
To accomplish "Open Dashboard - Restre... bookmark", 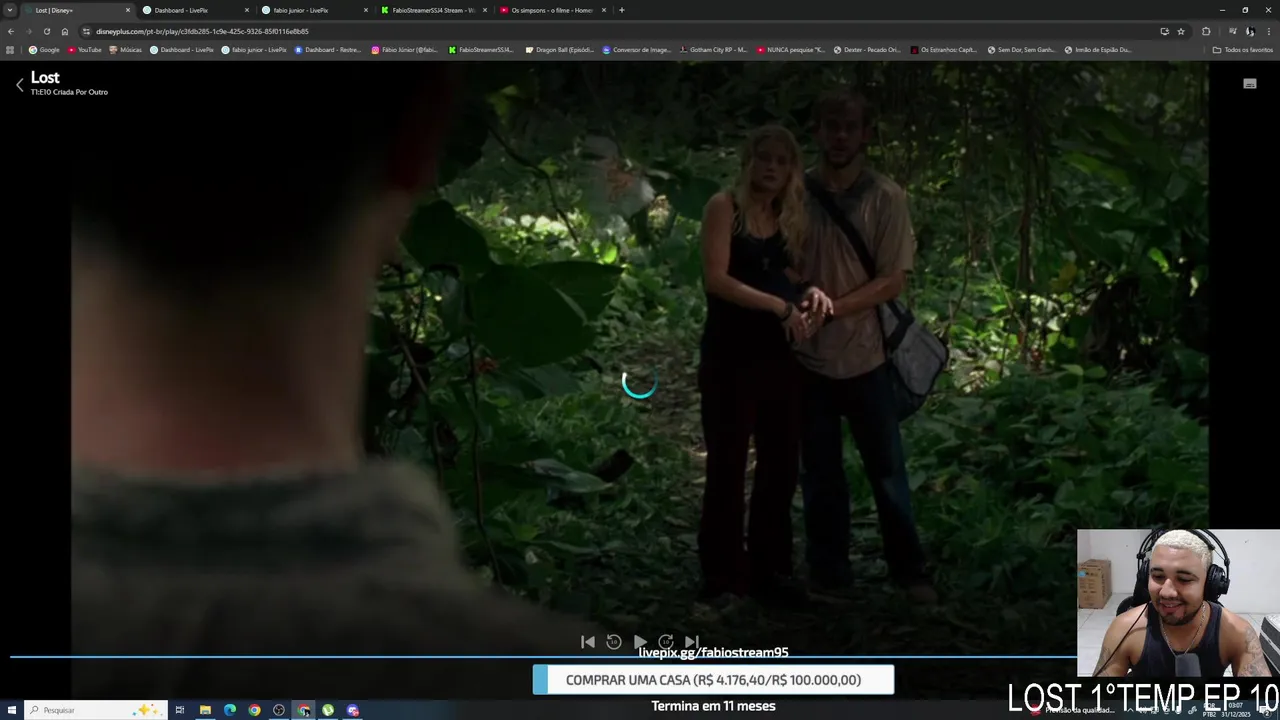I will point(328,49).
